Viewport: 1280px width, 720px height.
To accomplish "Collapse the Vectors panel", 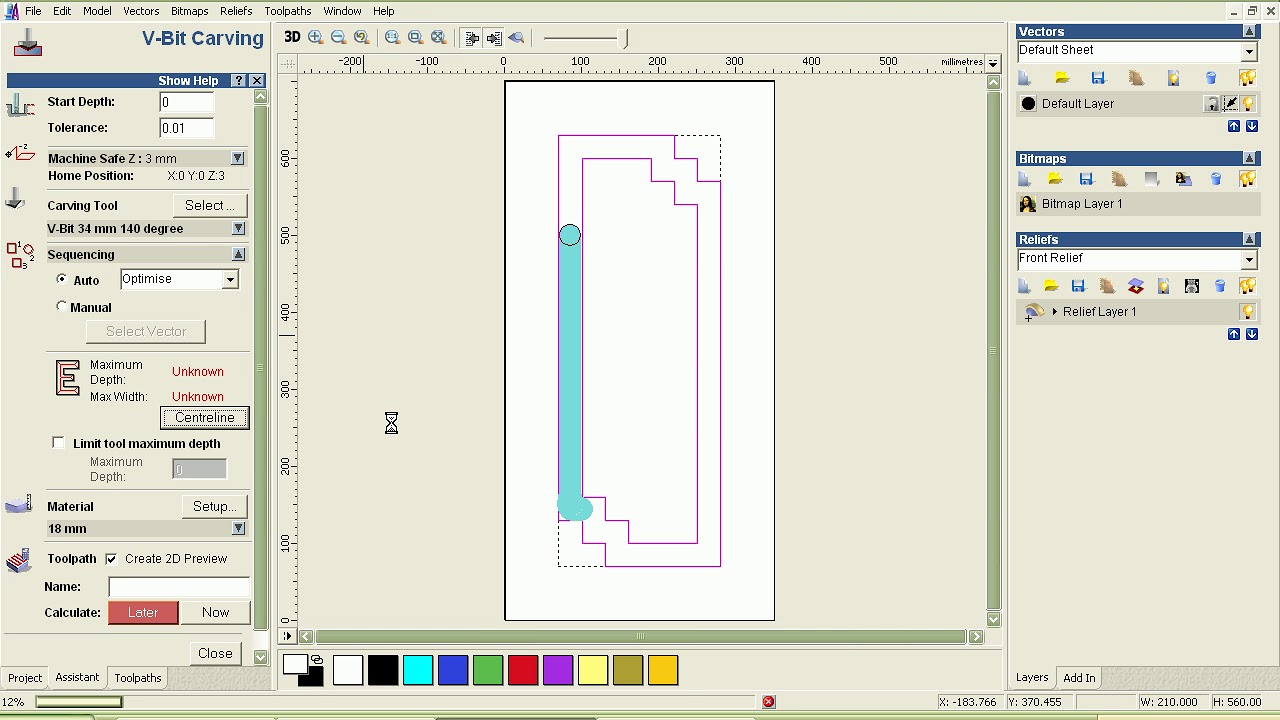I will pyautogui.click(x=1249, y=32).
